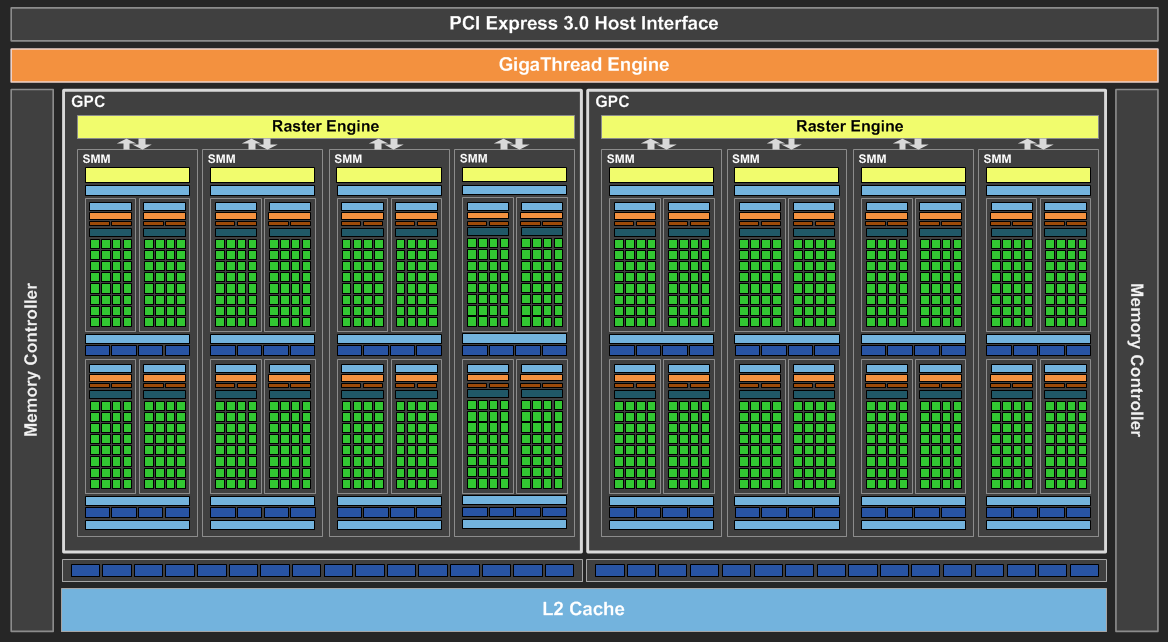Select the orange GigaThread Engine block
1168x642 pixels.
pos(584,65)
